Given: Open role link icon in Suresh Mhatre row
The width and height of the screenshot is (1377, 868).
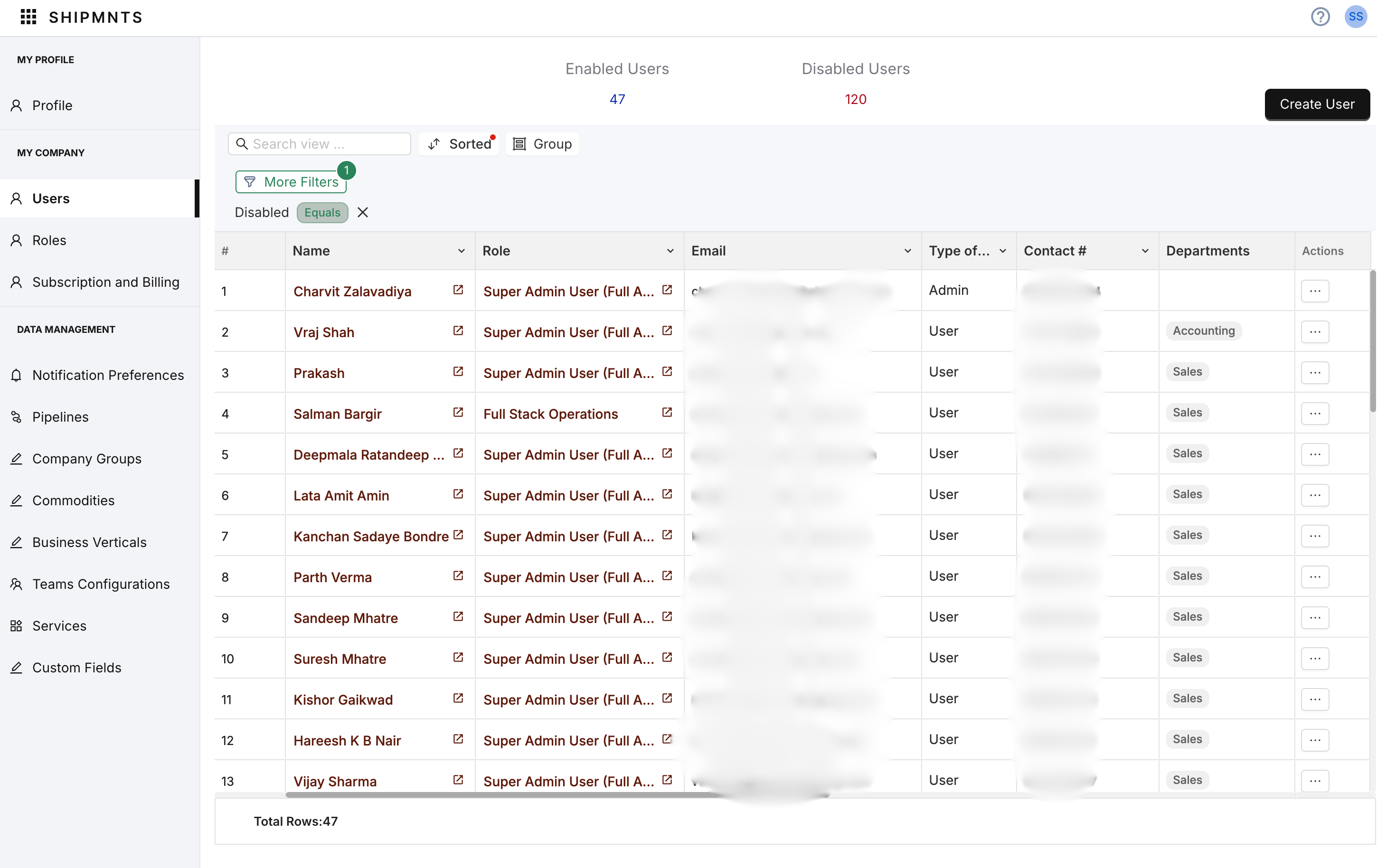Looking at the screenshot, I should tap(667, 658).
